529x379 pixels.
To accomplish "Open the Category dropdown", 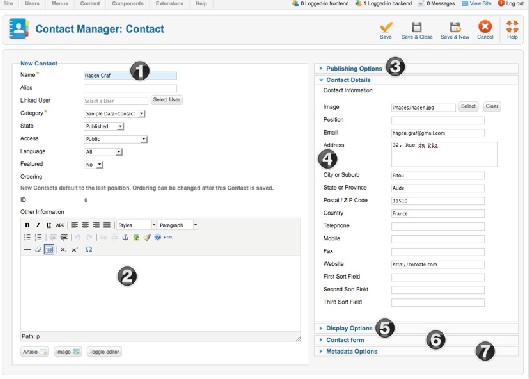I will pos(114,114).
